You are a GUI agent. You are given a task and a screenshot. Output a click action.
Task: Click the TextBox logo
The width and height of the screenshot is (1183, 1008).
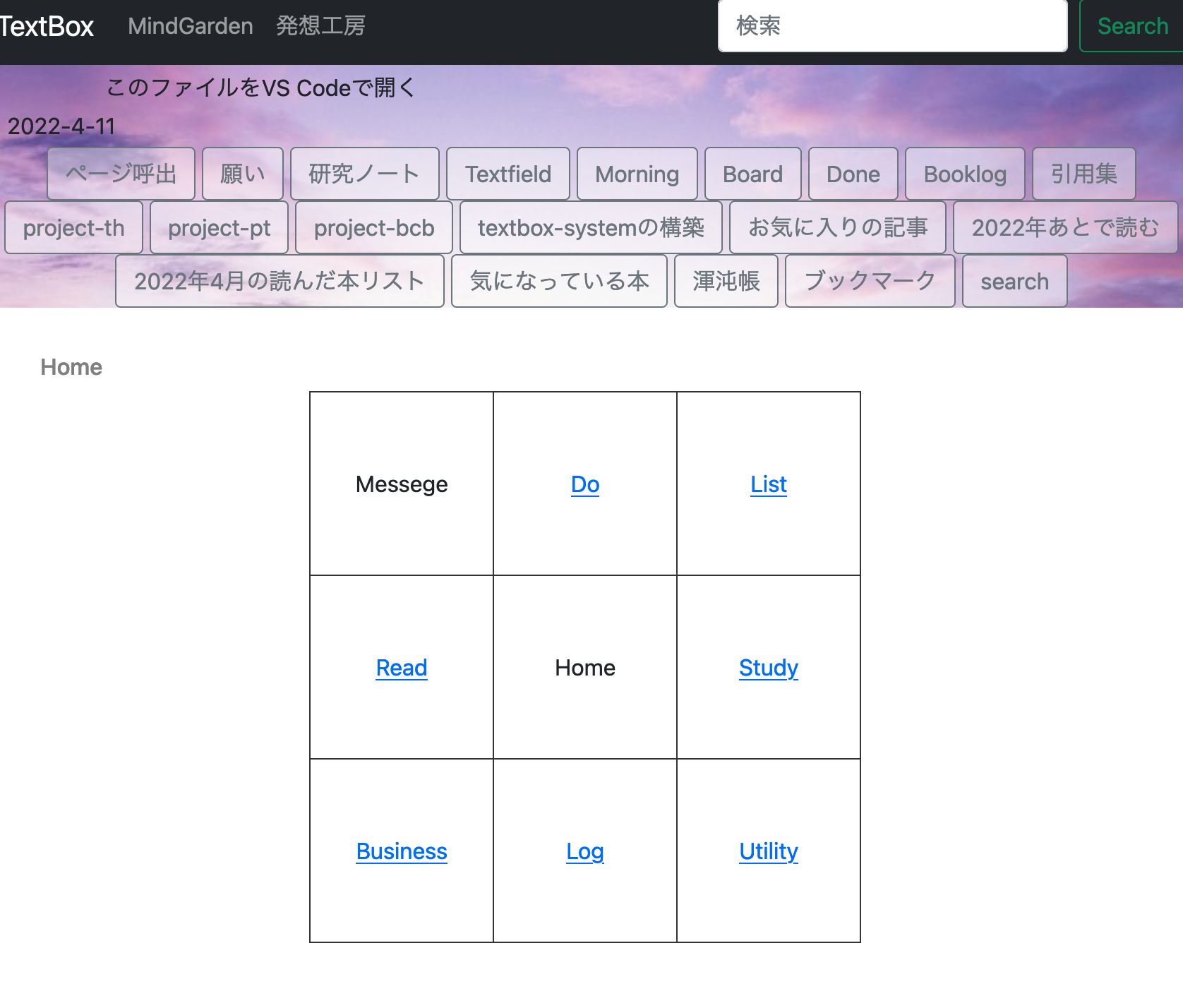pyautogui.click(x=47, y=26)
